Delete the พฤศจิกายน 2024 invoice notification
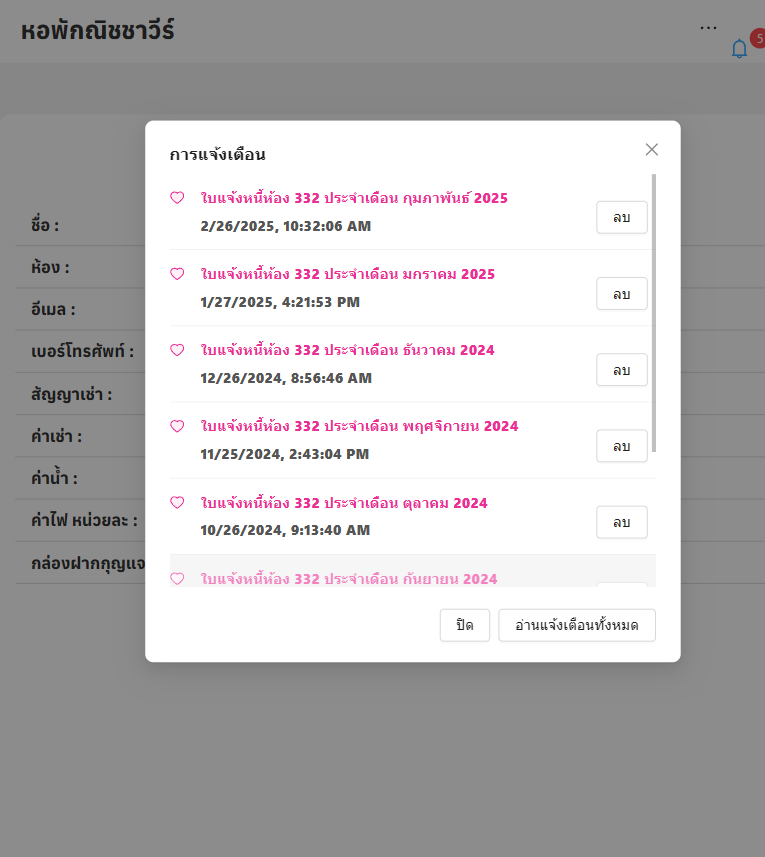Viewport: 765px width, 857px height. click(x=621, y=446)
